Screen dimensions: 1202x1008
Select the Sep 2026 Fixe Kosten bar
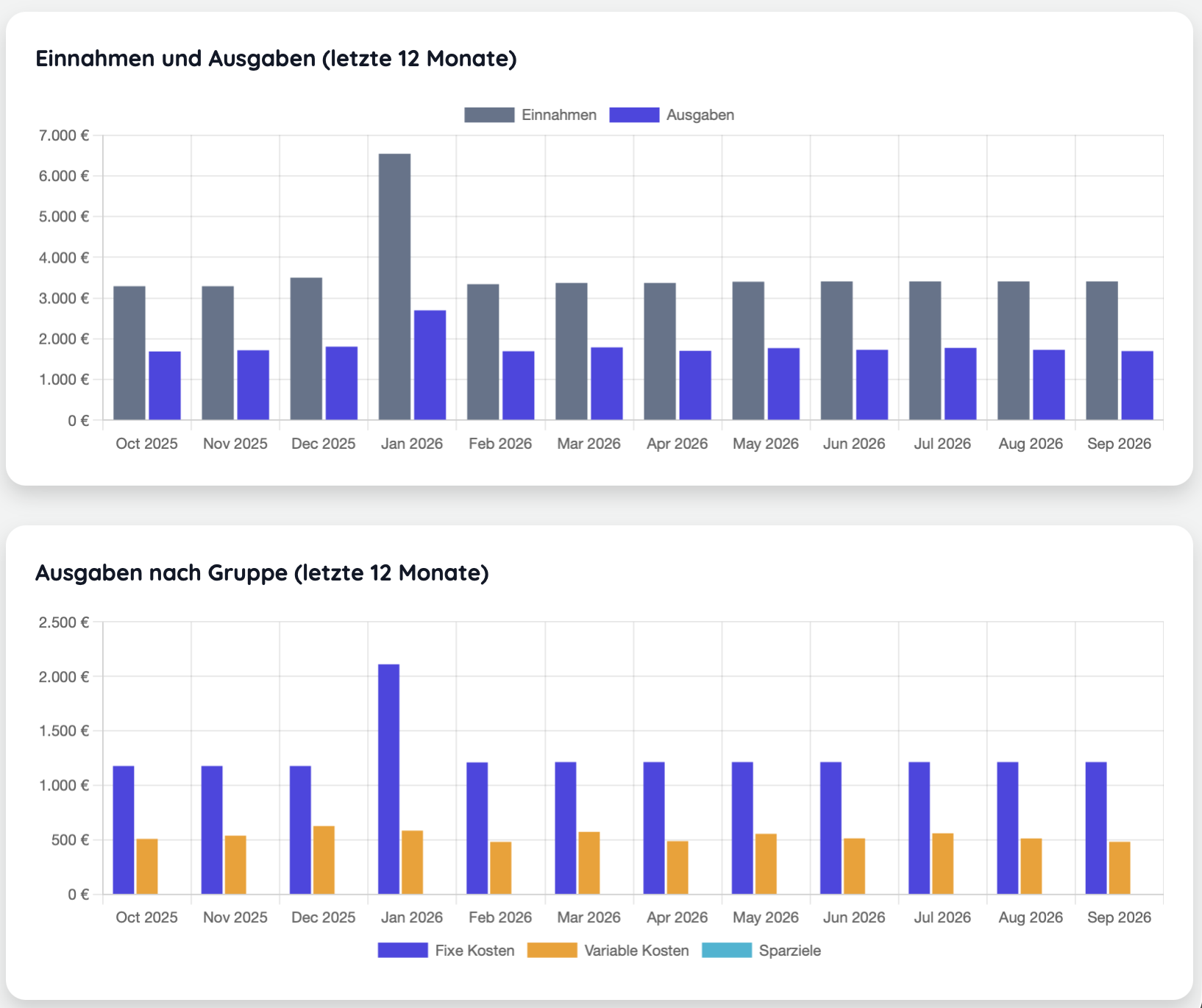tap(1096, 828)
